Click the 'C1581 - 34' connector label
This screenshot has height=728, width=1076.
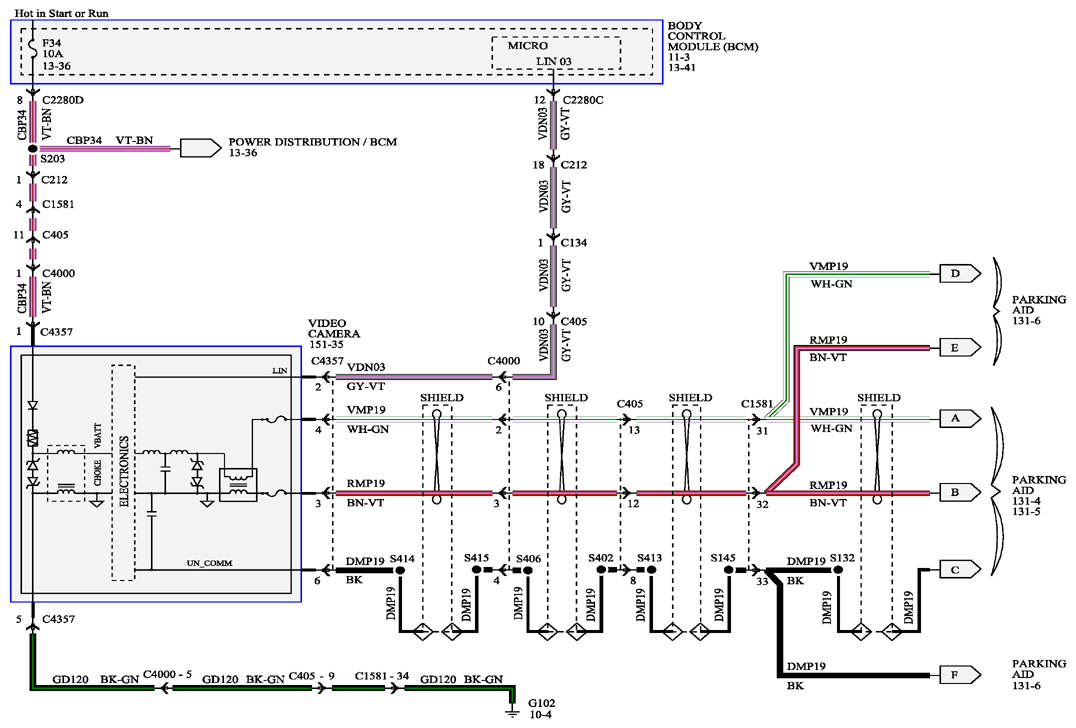point(382,676)
